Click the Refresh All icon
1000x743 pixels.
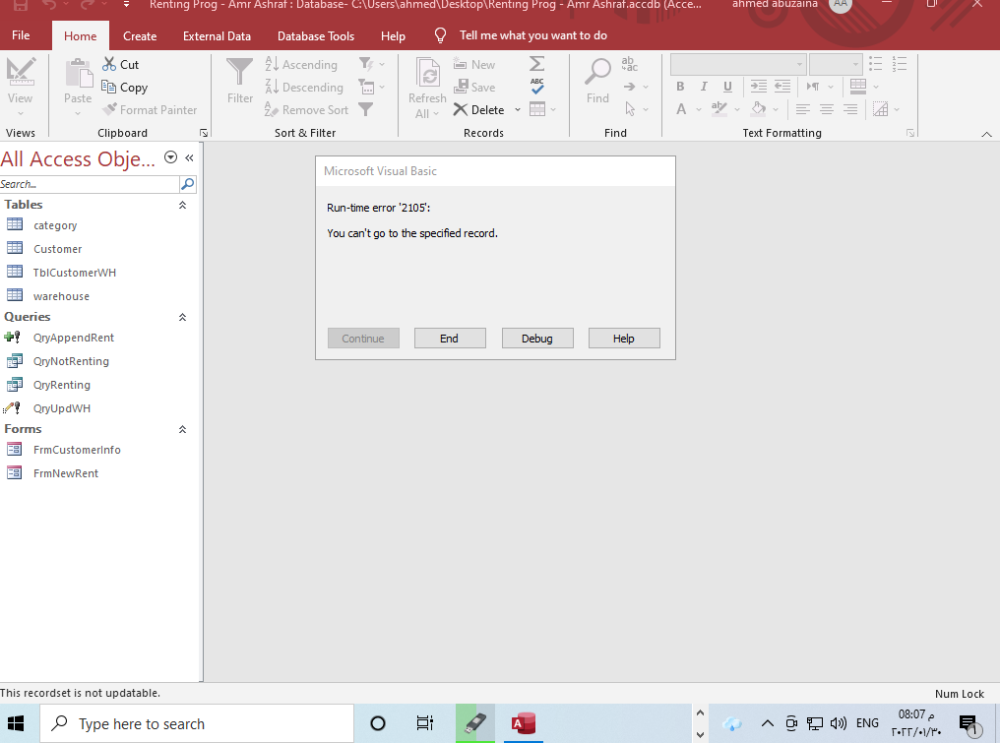pyautogui.click(x=428, y=74)
